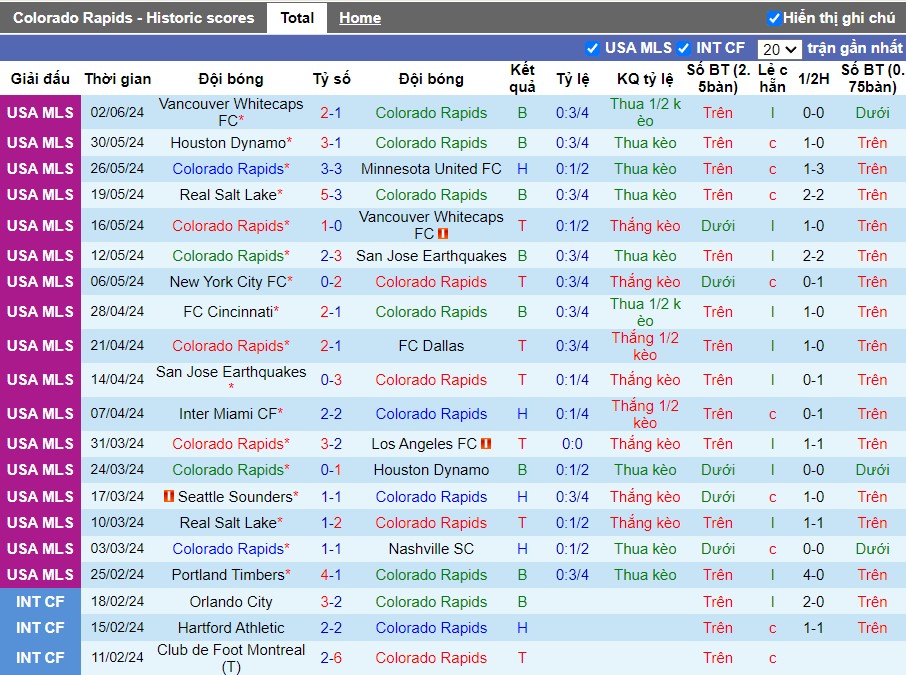
Task: Open Club de Foot Montreal team link
Action: click(x=231, y=658)
